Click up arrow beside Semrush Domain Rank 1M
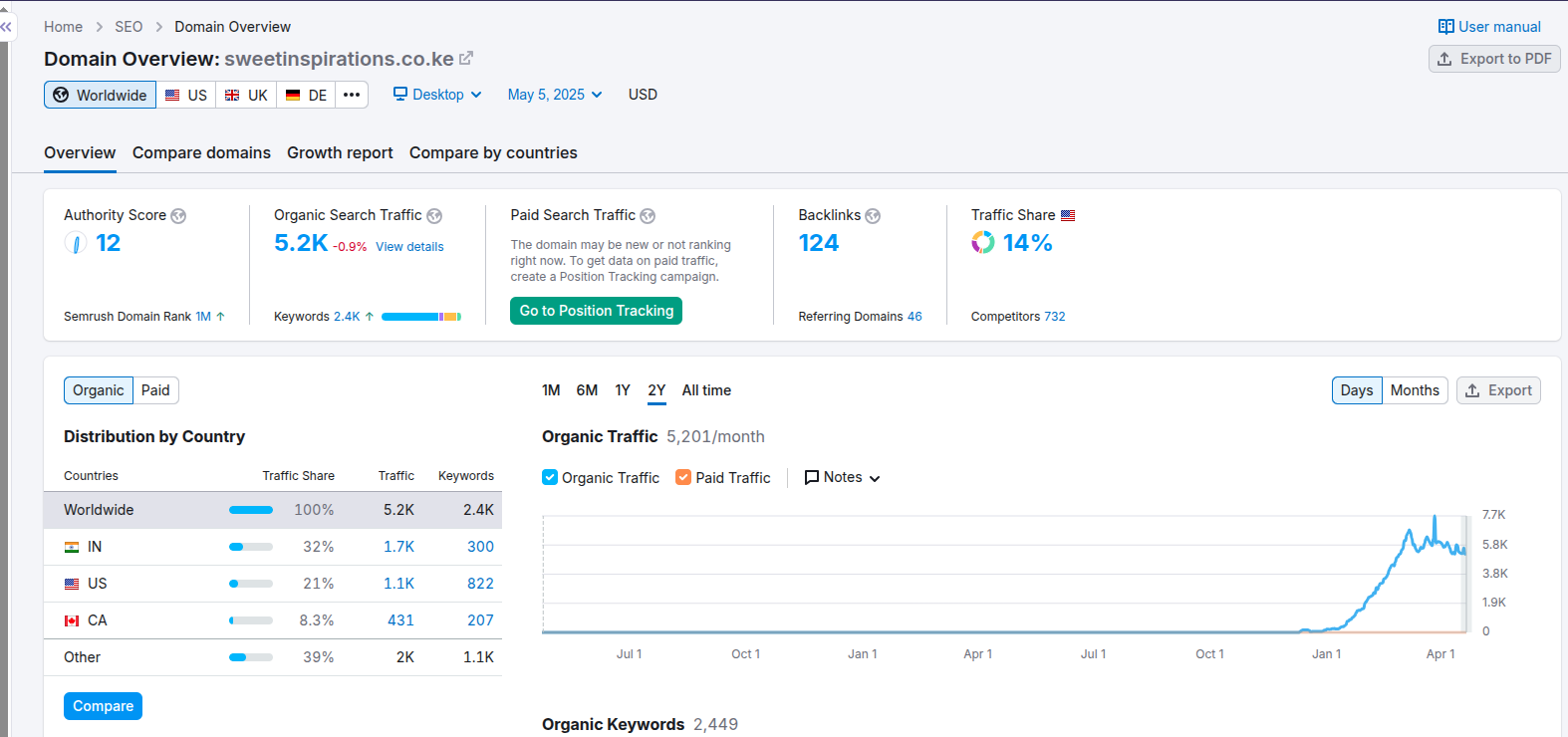The image size is (1568, 737). tap(220, 317)
